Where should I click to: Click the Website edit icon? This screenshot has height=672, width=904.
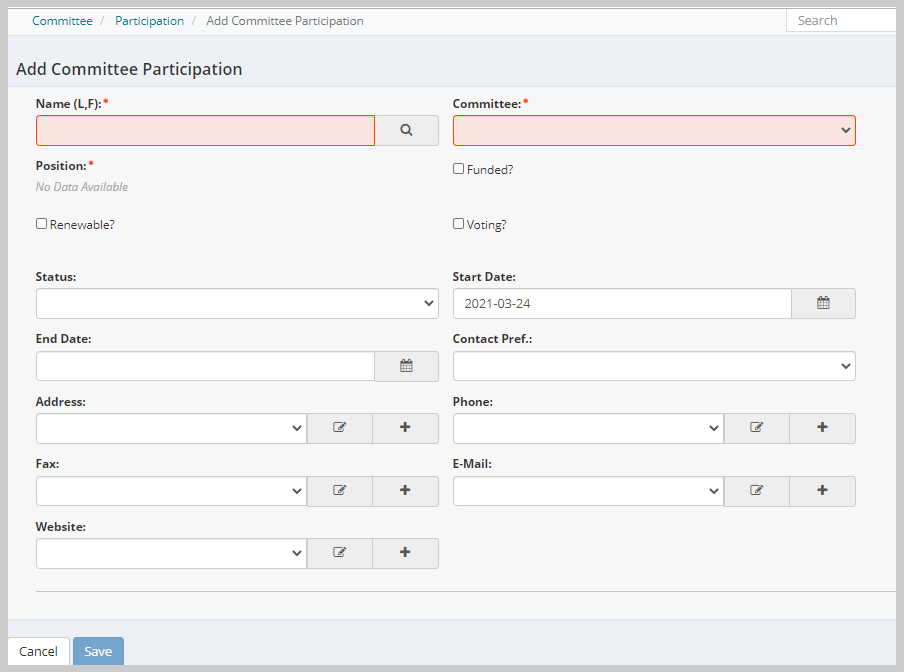[x=340, y=553]
